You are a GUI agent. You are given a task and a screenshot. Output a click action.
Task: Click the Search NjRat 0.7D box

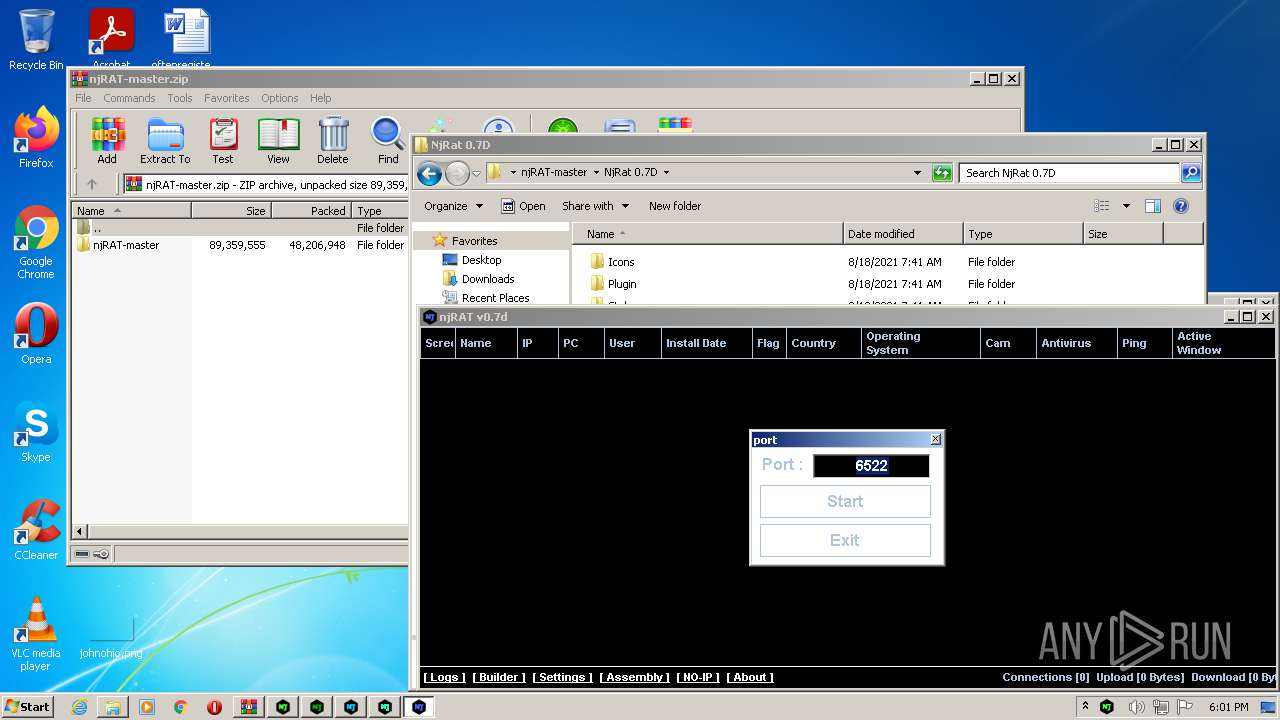click(x=1068, y=173)
